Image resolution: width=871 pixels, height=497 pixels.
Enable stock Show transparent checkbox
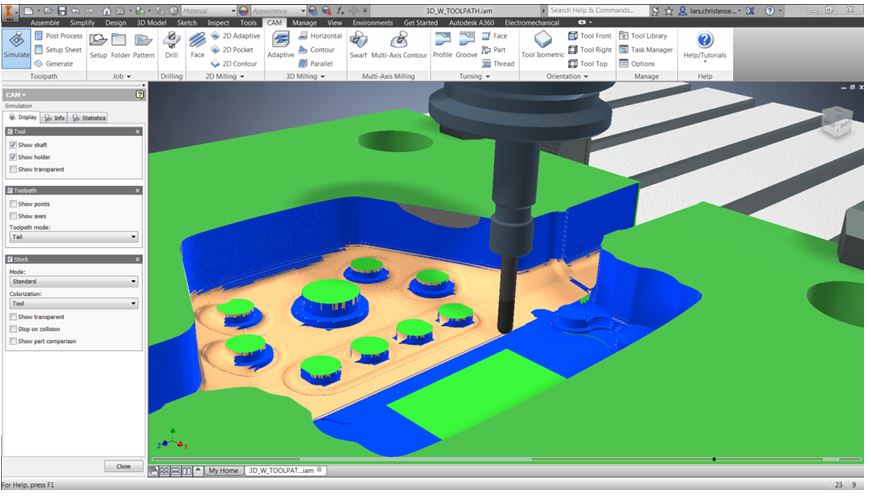point(13,317)
